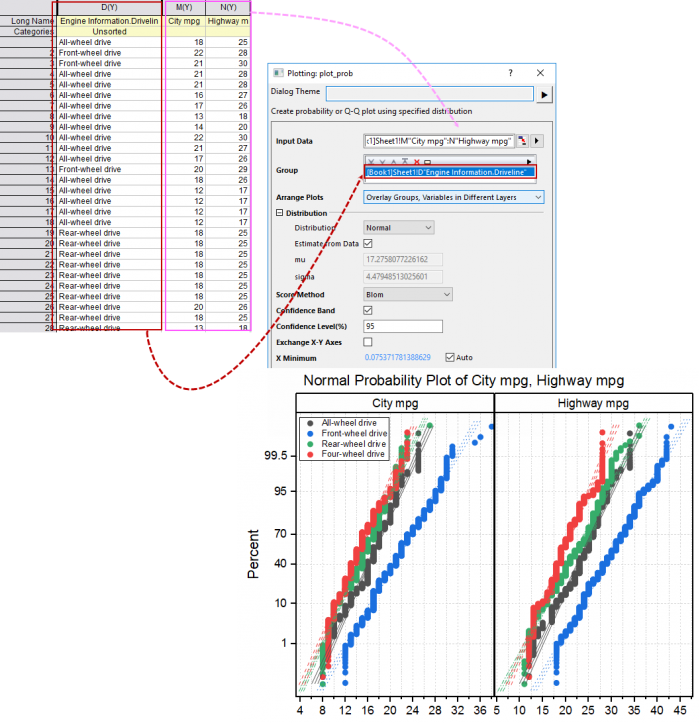The image size is (700, 723).
Task: Toggle the Estimate from Data checkbox
Action: (367, 243)
